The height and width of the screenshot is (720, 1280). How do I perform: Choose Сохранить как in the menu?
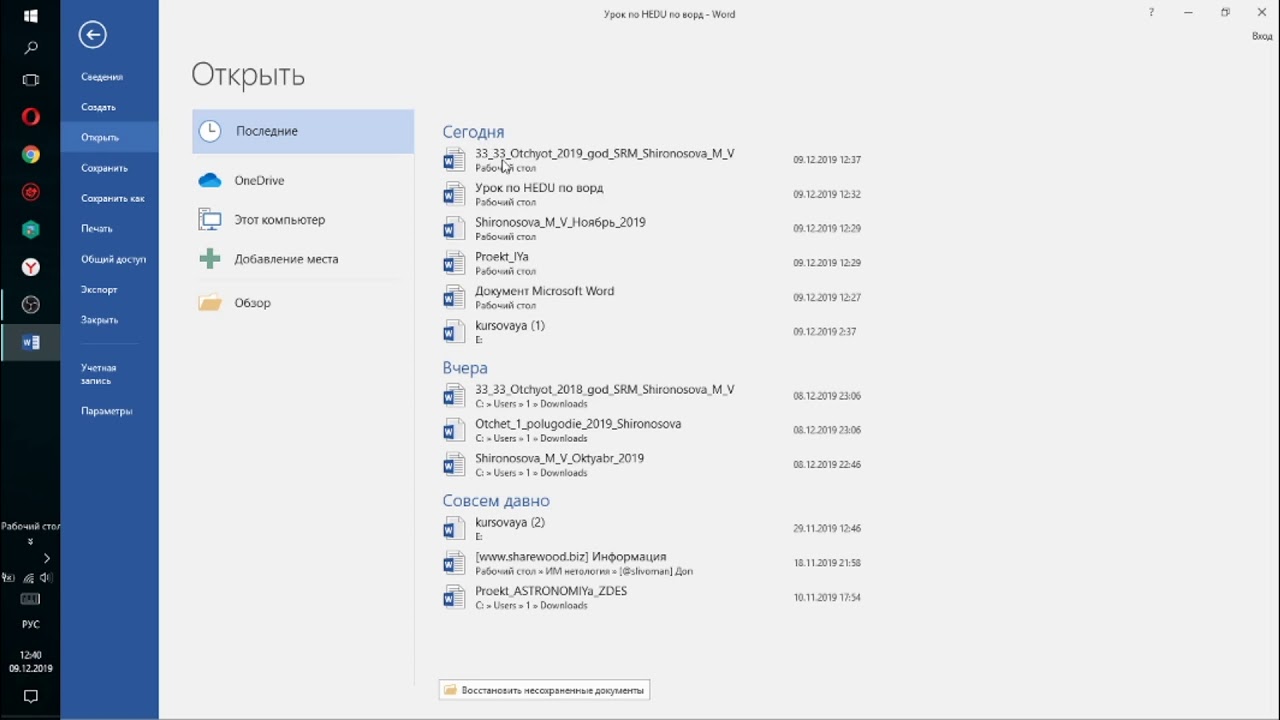(109, 198)
